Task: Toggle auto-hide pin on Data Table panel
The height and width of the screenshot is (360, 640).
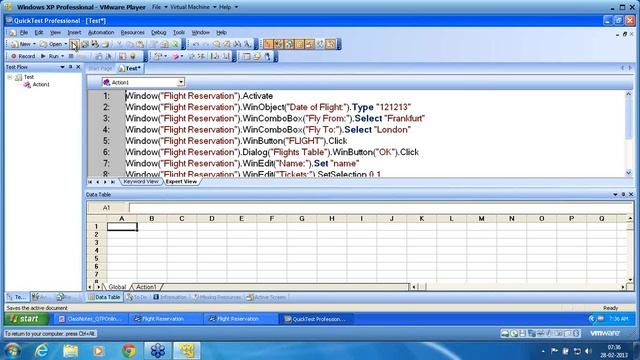Action: pos(623,194)
